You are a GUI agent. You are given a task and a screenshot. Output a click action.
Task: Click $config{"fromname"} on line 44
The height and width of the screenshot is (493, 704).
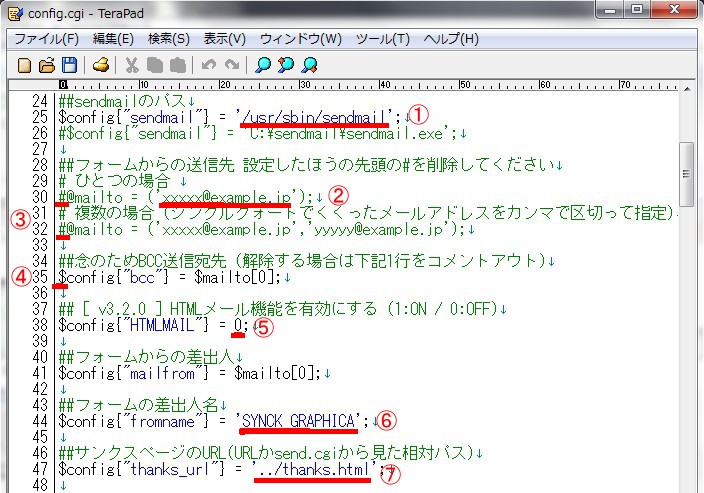(x=133, y=422)
